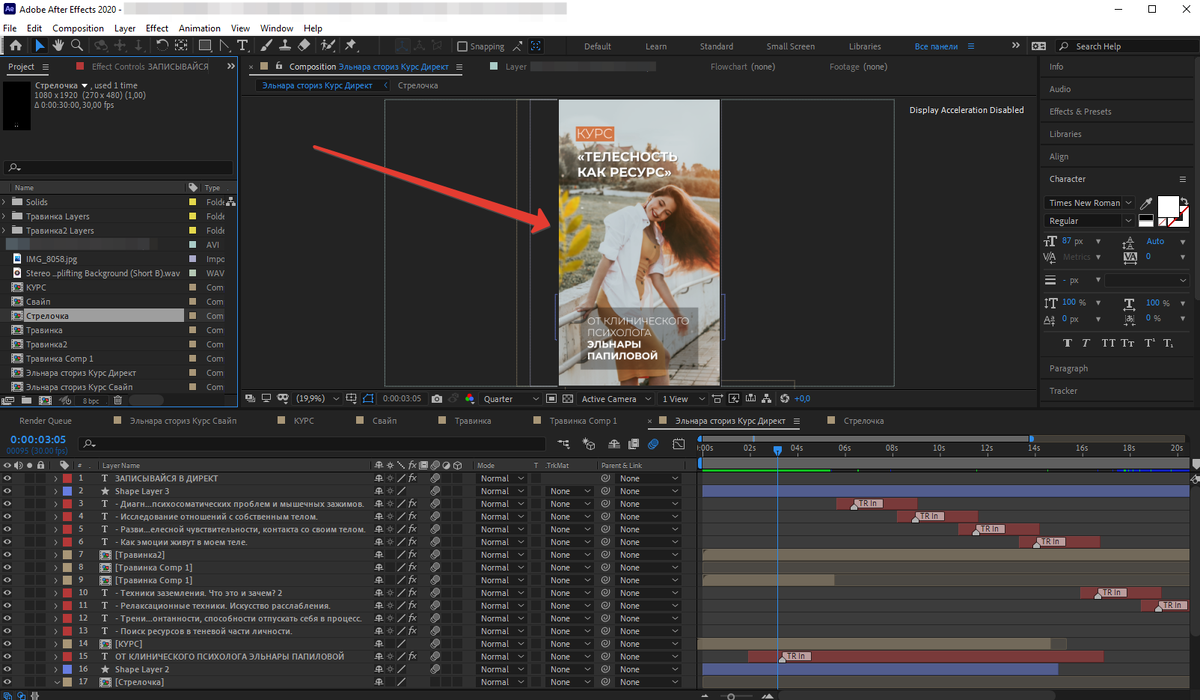Select the Clone Stamp tool
Image resolution: width=1200 pixels, height=700 pixels.
coord(286,45)
